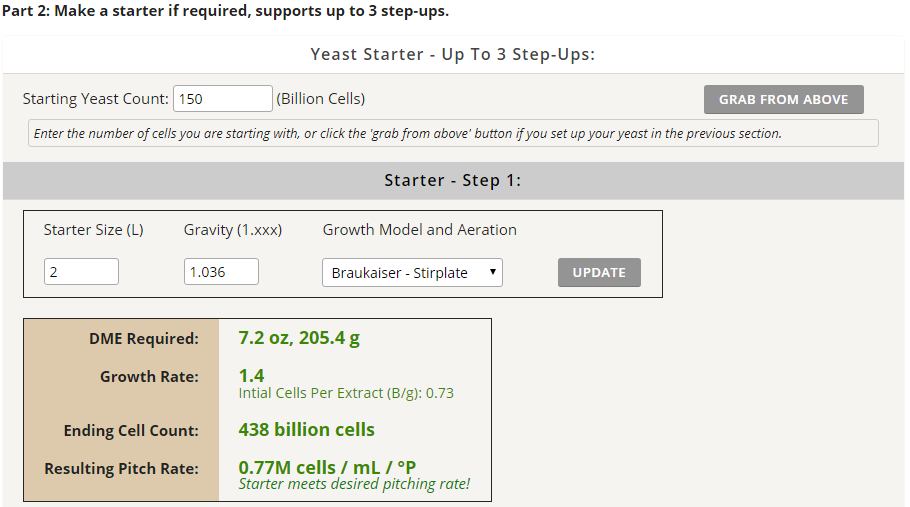The width and height of the screenshot is (910, 507).
Task: Click the Growth Model and Aeration label
Action: (x=420, y=230)
